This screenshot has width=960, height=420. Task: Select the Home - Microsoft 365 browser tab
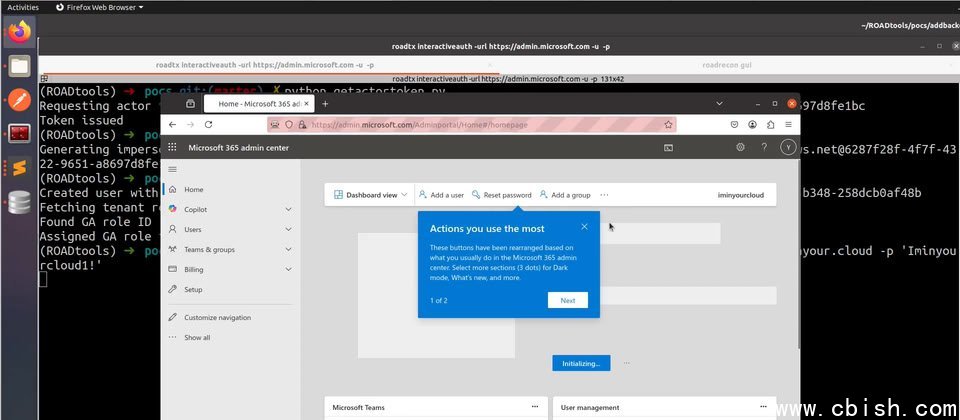tap(260, 104)
